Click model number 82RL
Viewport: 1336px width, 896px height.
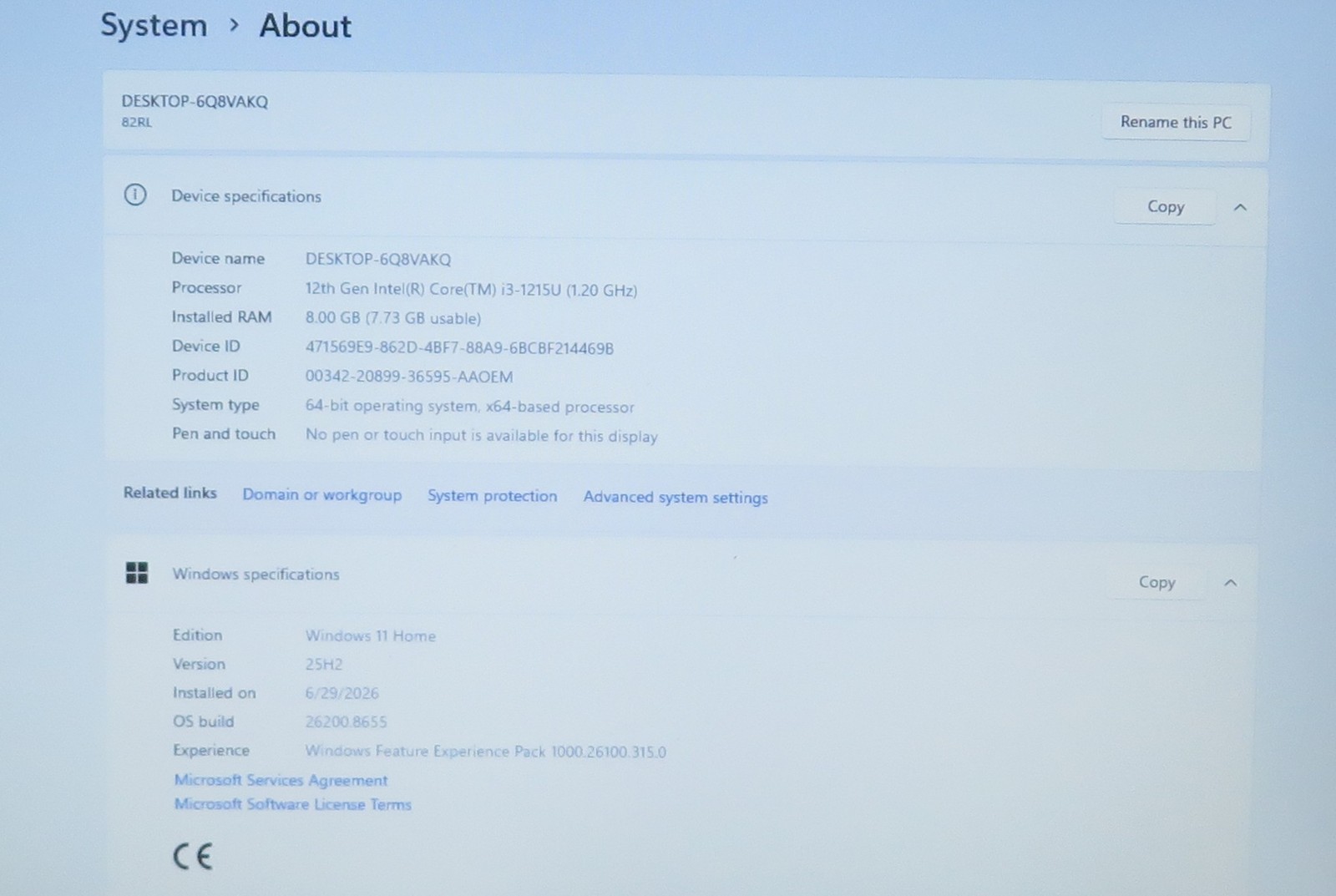(x=137, y=122)
